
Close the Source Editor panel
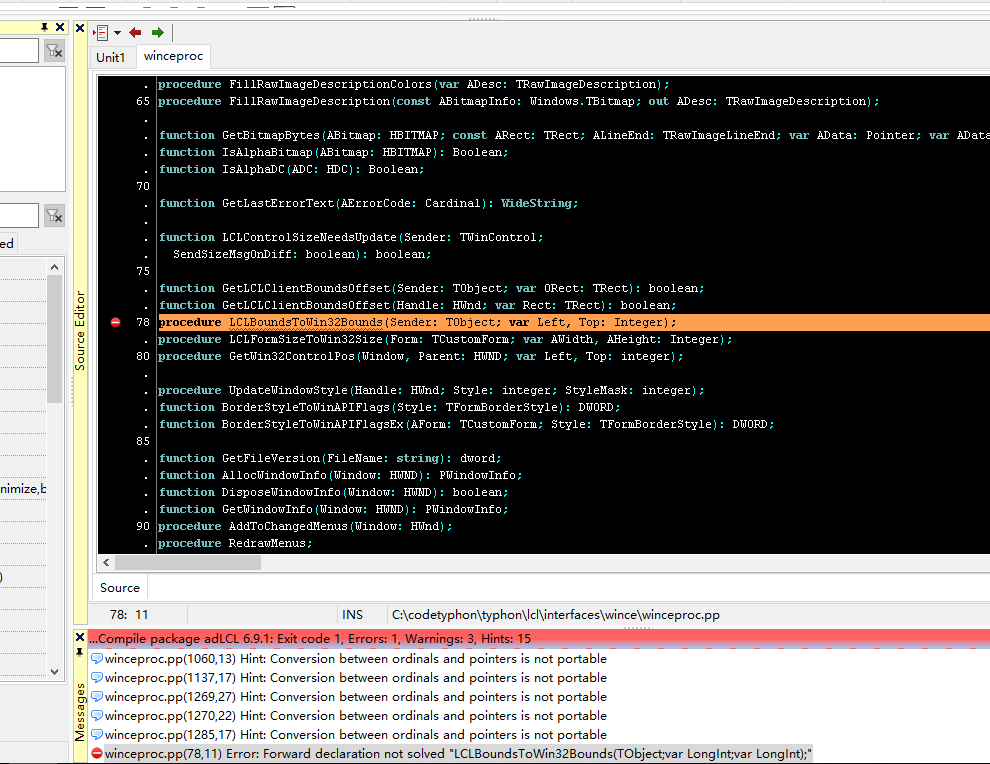(80, 28)
